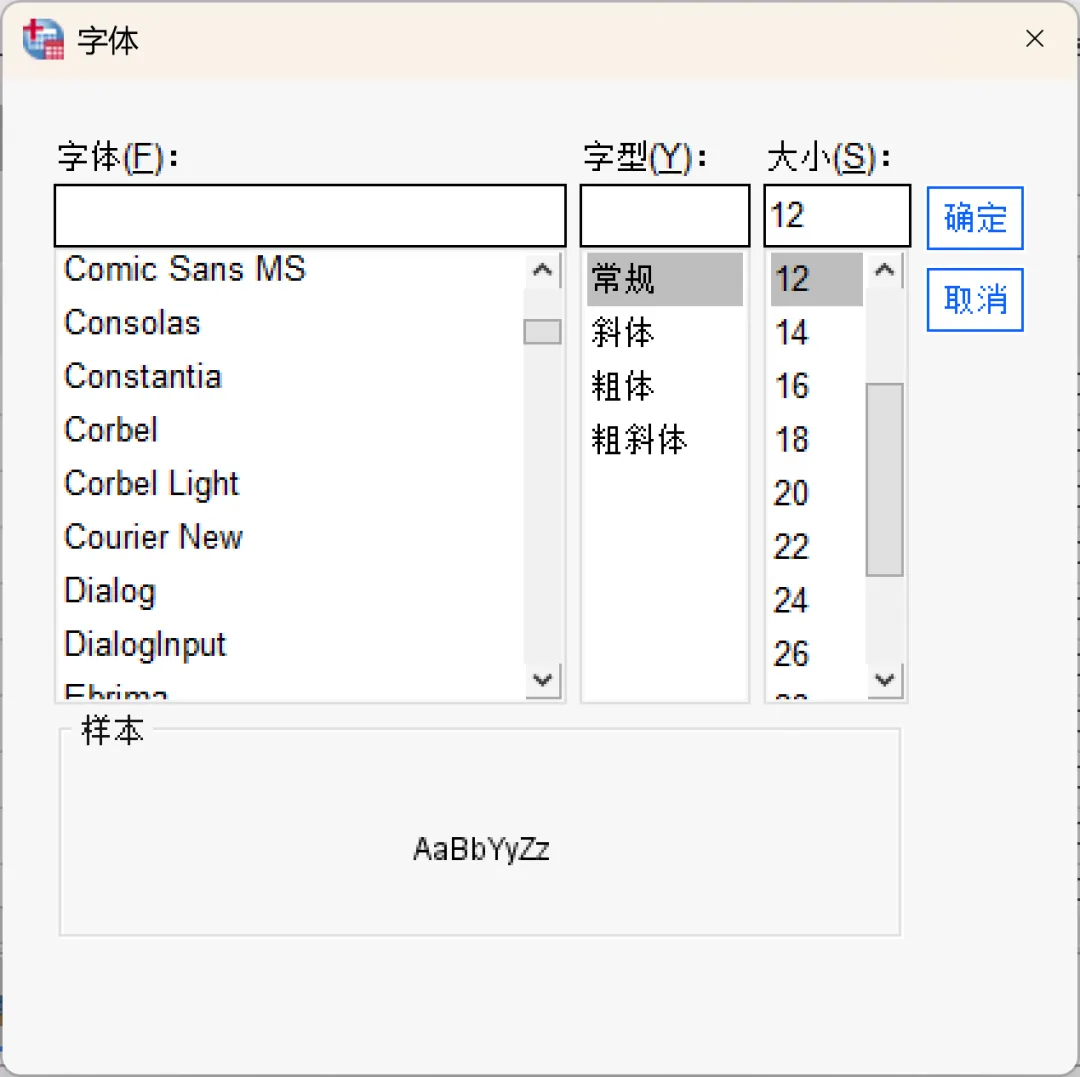Click the app icon in title bar
Viewport: 1080px width, 1077px height.
43,40
